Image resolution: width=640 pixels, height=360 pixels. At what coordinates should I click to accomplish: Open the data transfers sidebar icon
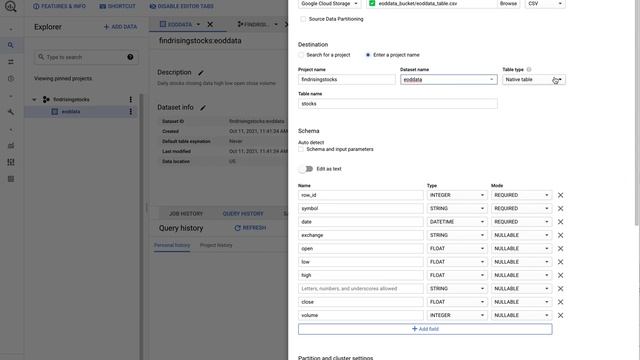tap(11, 62)
